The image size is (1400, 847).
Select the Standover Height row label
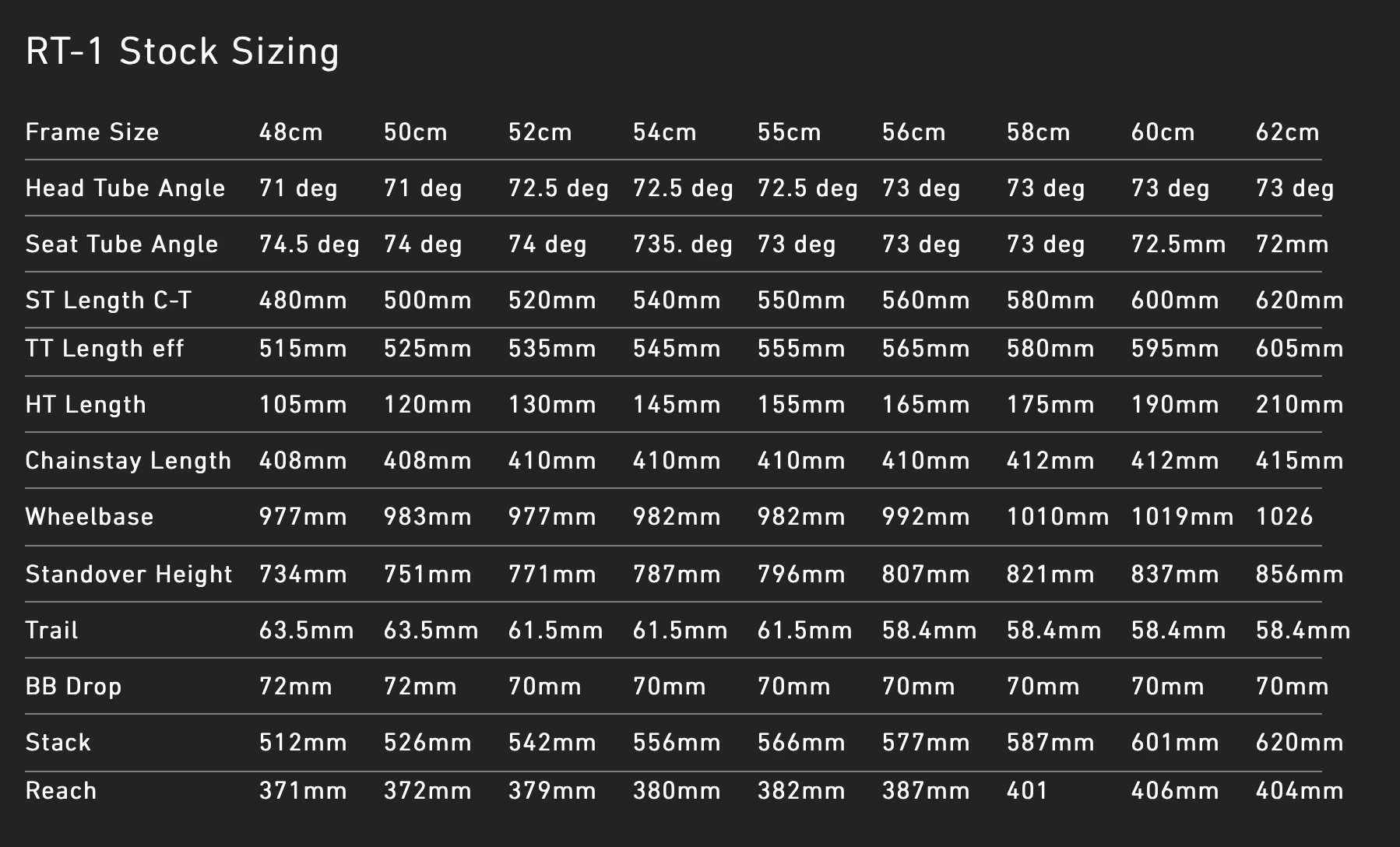click(x=129, y=575)
